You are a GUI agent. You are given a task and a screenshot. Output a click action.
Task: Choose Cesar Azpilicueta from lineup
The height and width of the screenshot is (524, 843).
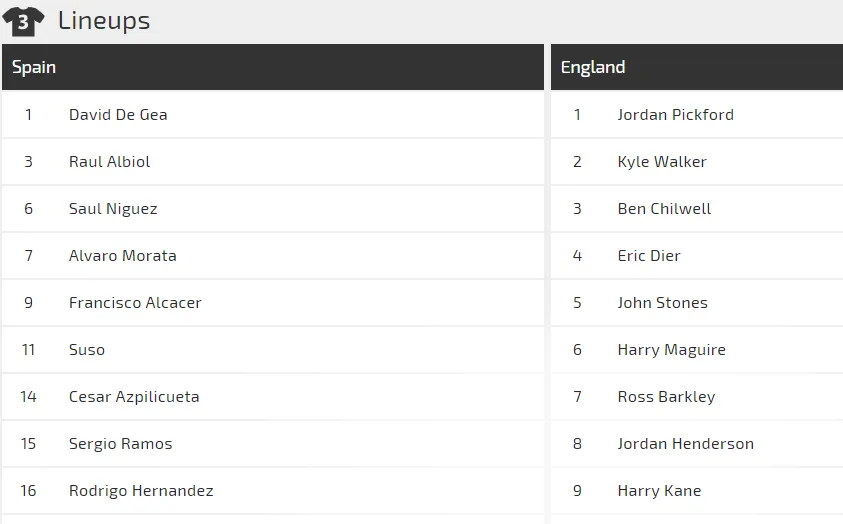pos(134,397)
